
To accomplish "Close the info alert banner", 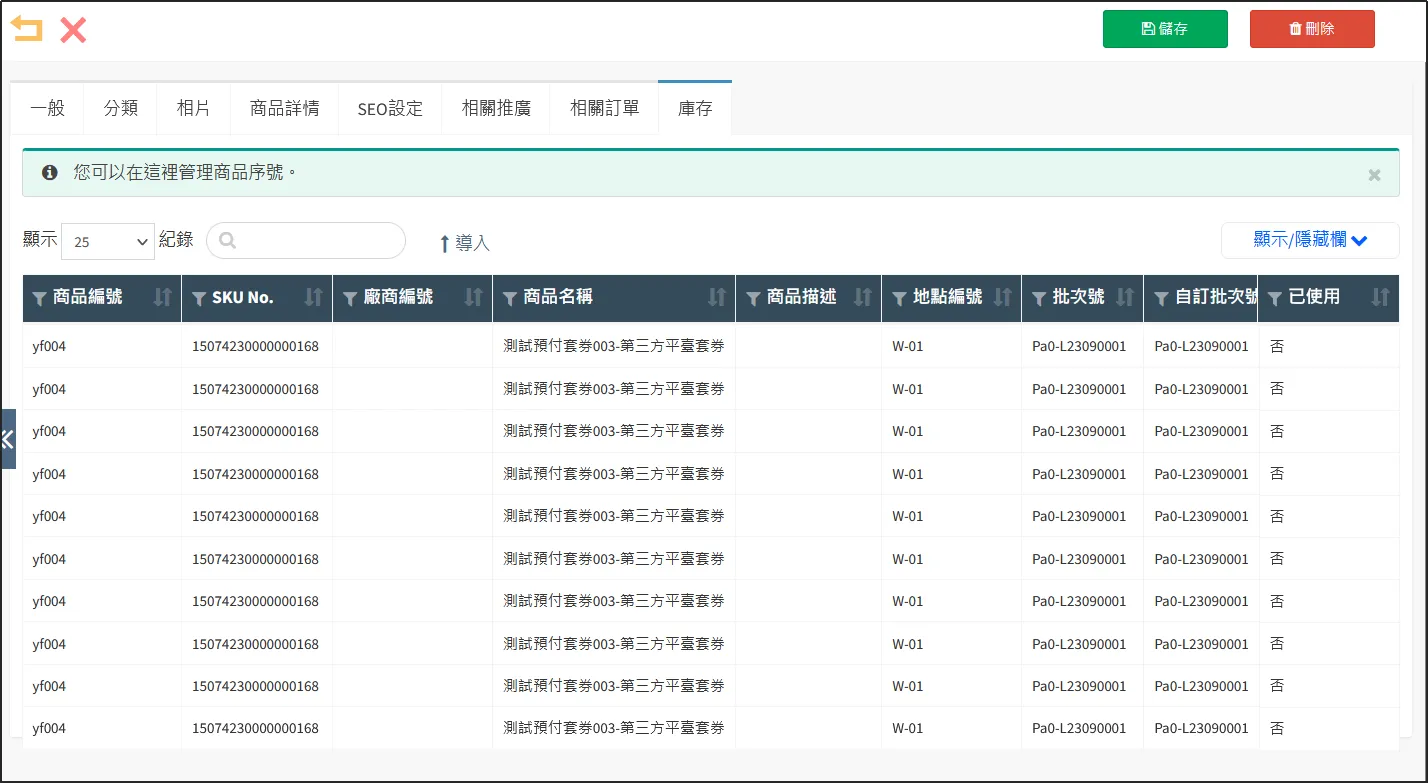I will tap(1374, 174).
